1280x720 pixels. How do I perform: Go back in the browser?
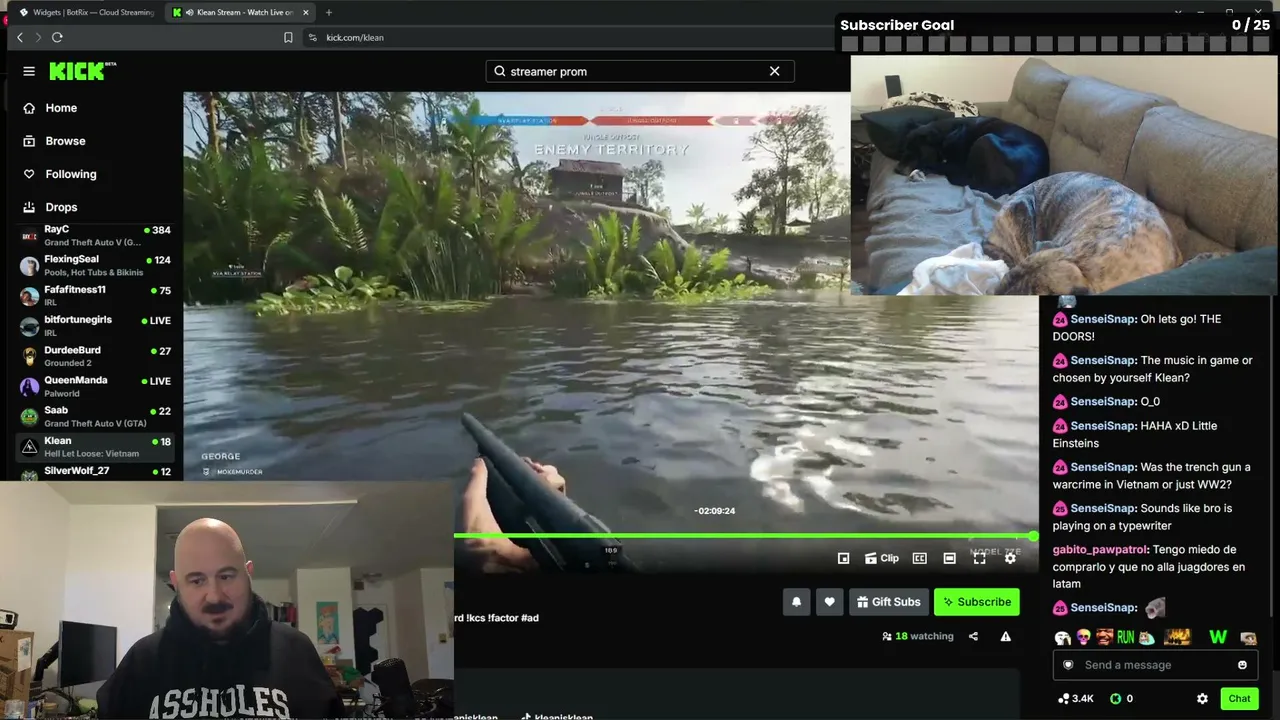pos(20,37)
